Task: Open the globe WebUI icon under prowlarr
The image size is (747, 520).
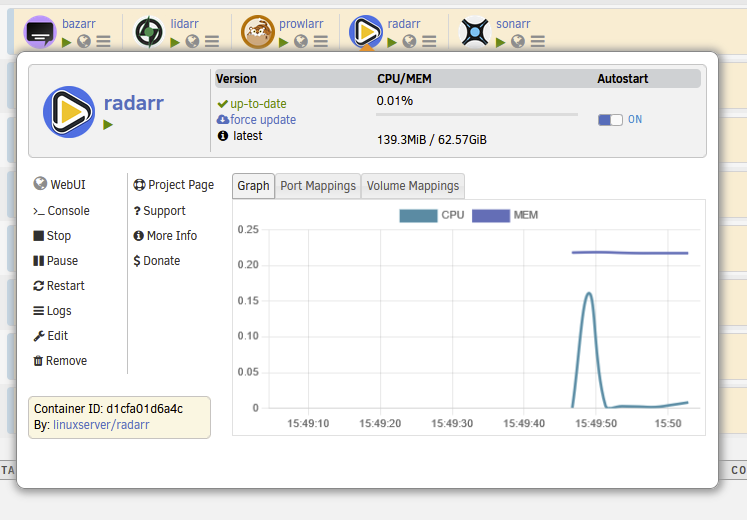Action: pos(301,42)
